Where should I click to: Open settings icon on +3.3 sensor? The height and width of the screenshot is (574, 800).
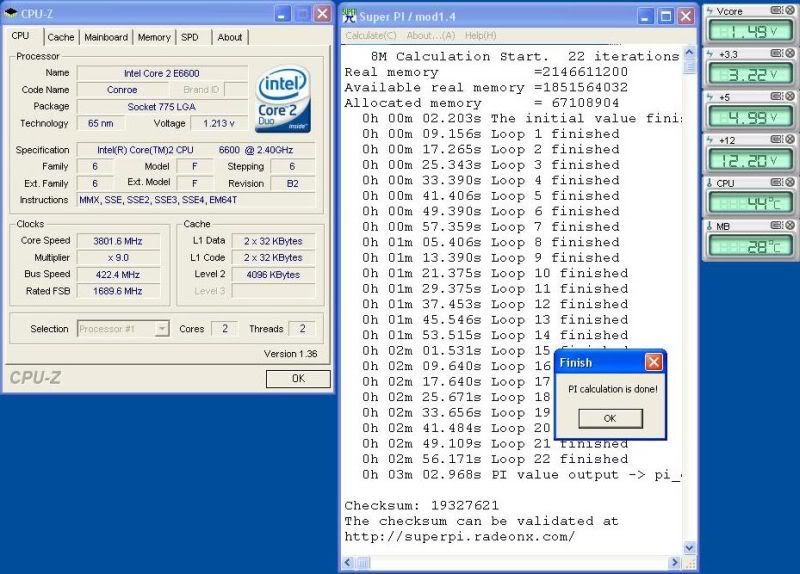click(776, 53)
